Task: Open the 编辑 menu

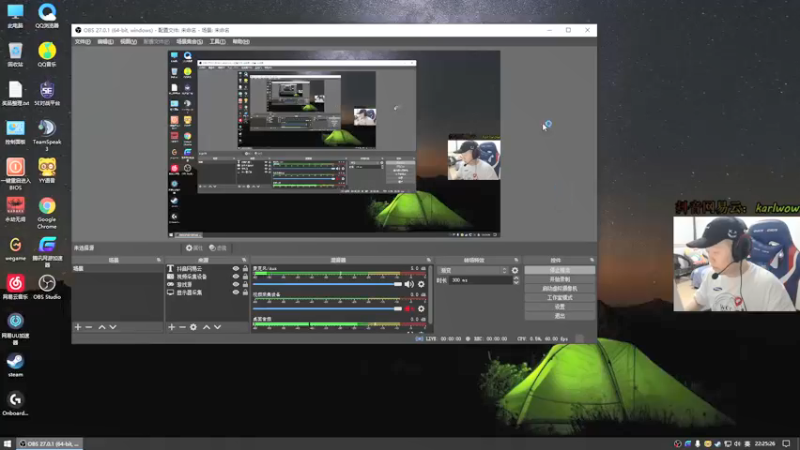Action: tap(105, 42)
